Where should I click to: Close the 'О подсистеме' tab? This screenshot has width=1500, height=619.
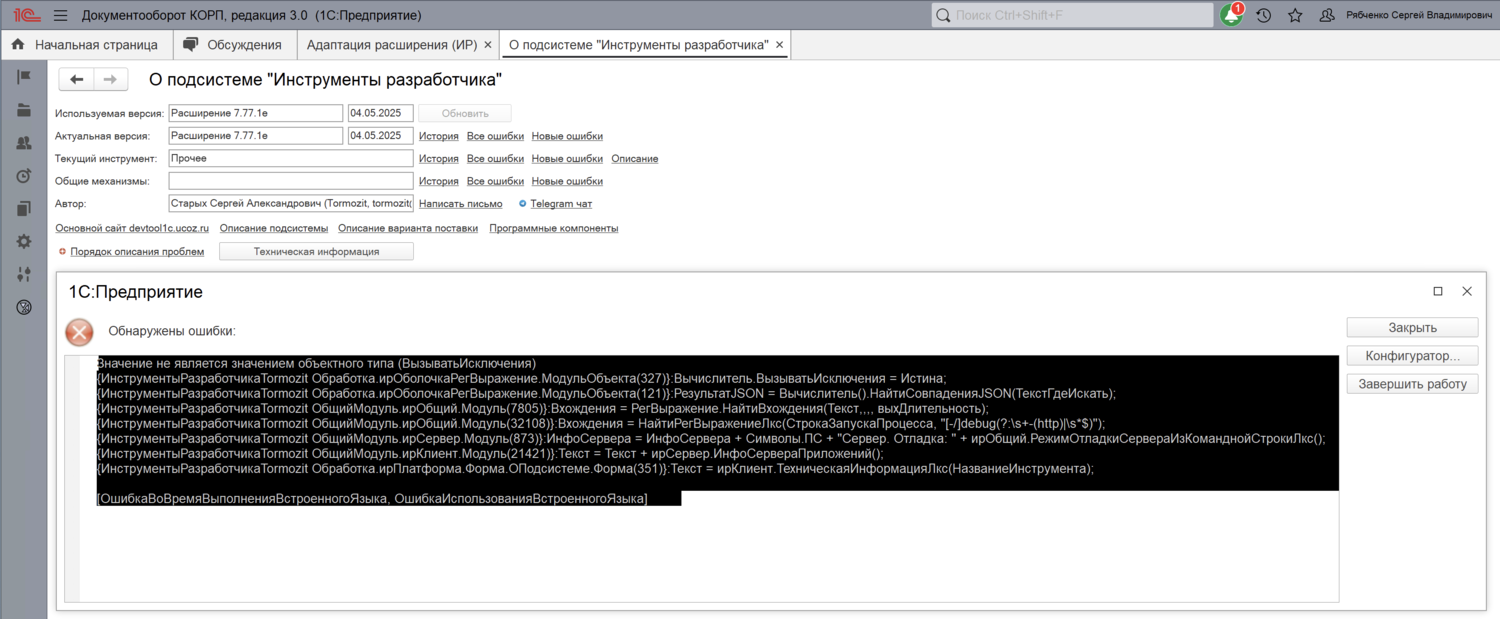tap(780, 45)
